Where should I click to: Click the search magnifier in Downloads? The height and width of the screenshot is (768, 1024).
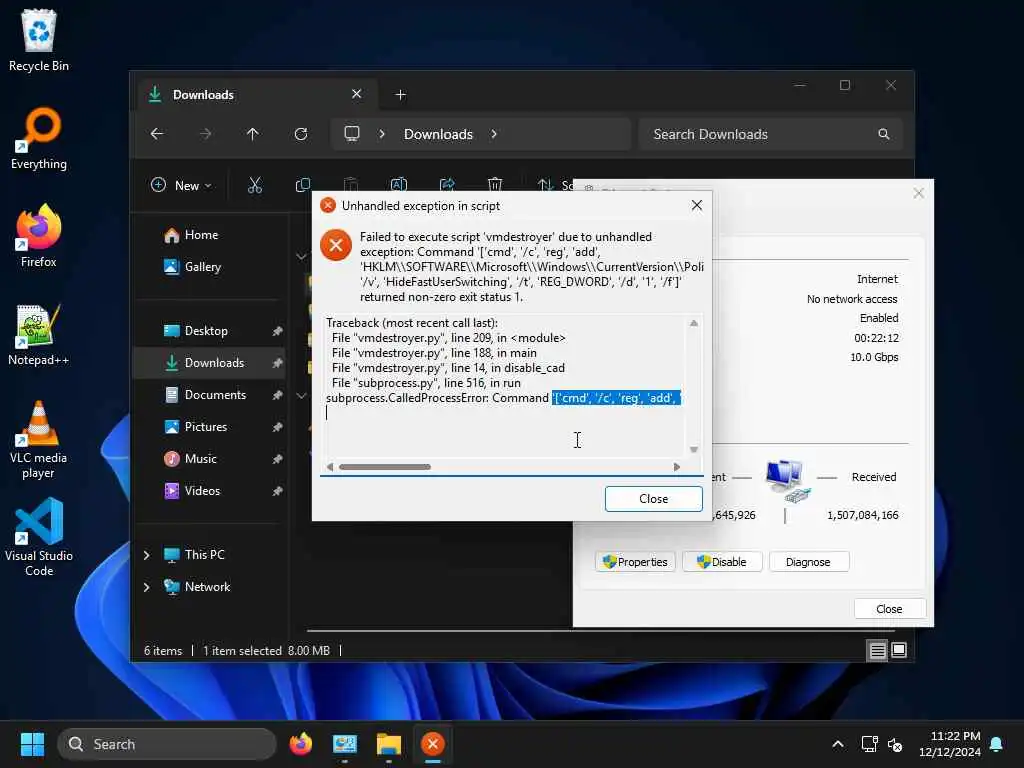point(884,134)
